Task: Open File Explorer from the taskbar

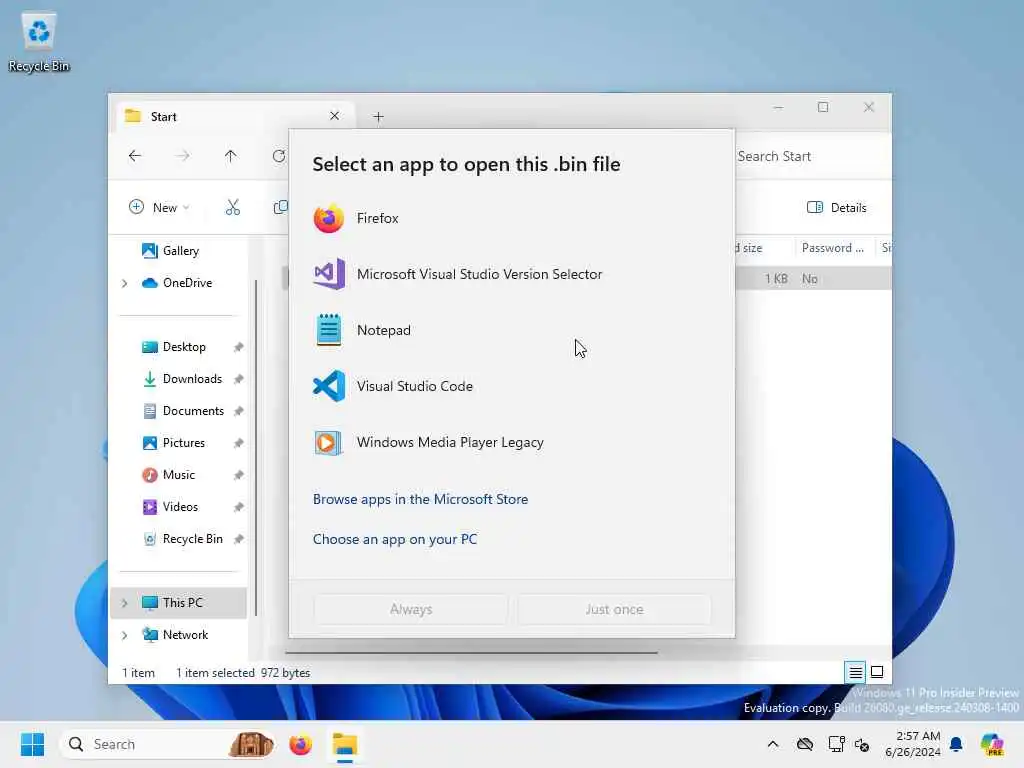Action: click(x=344, y=744)
